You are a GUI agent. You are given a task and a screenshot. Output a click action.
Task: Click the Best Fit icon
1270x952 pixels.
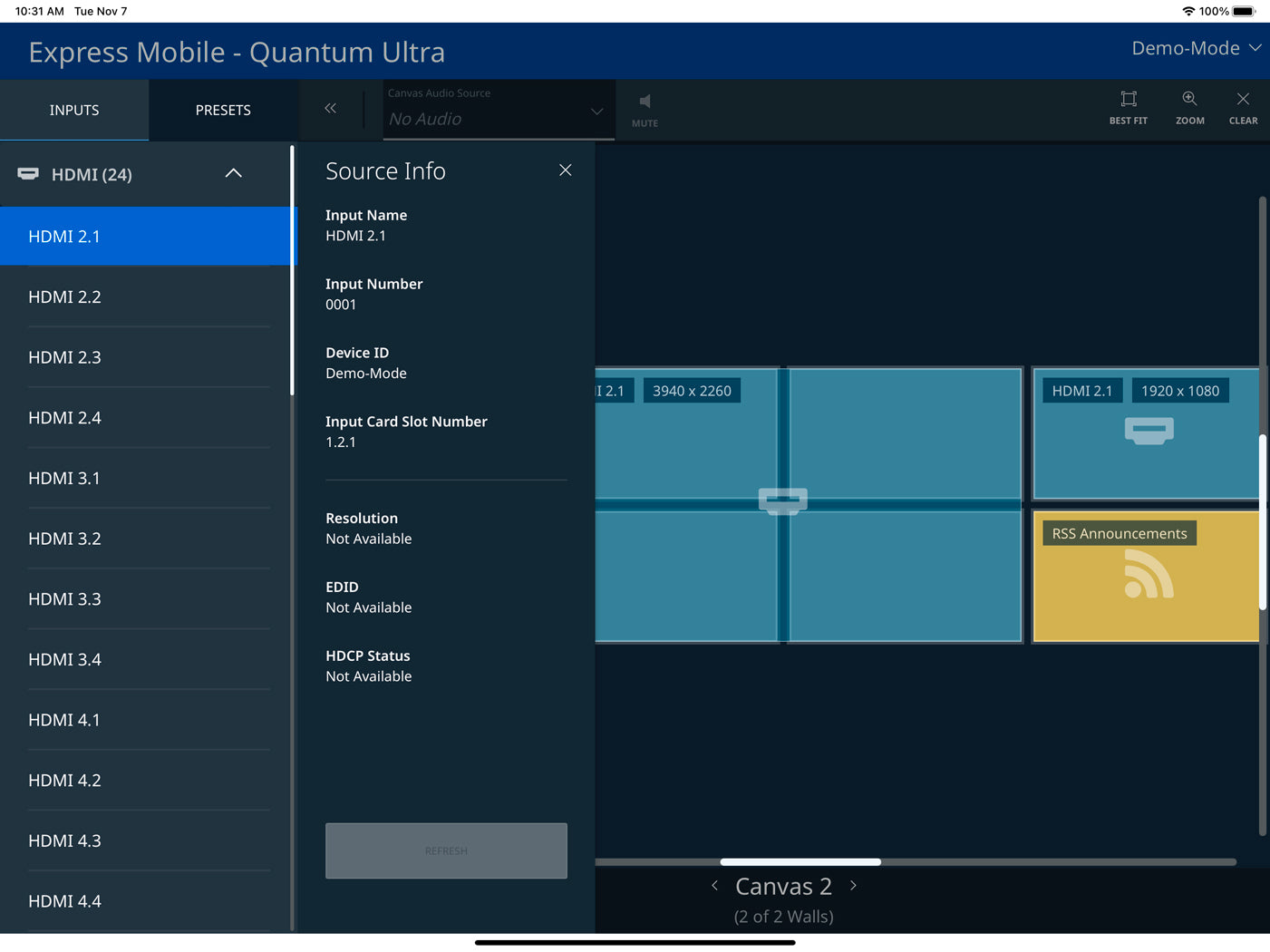click(1129, 99)
